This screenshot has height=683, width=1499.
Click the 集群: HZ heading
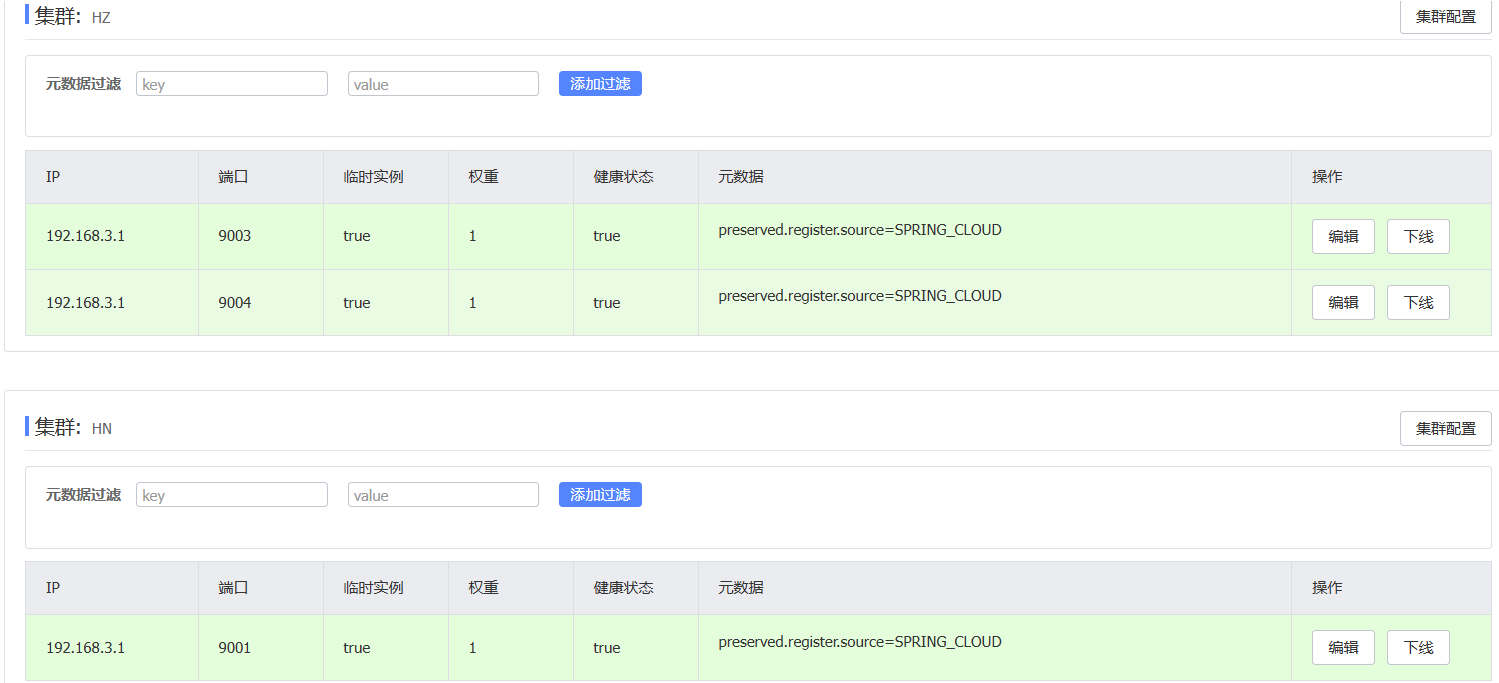coord(72,16)
